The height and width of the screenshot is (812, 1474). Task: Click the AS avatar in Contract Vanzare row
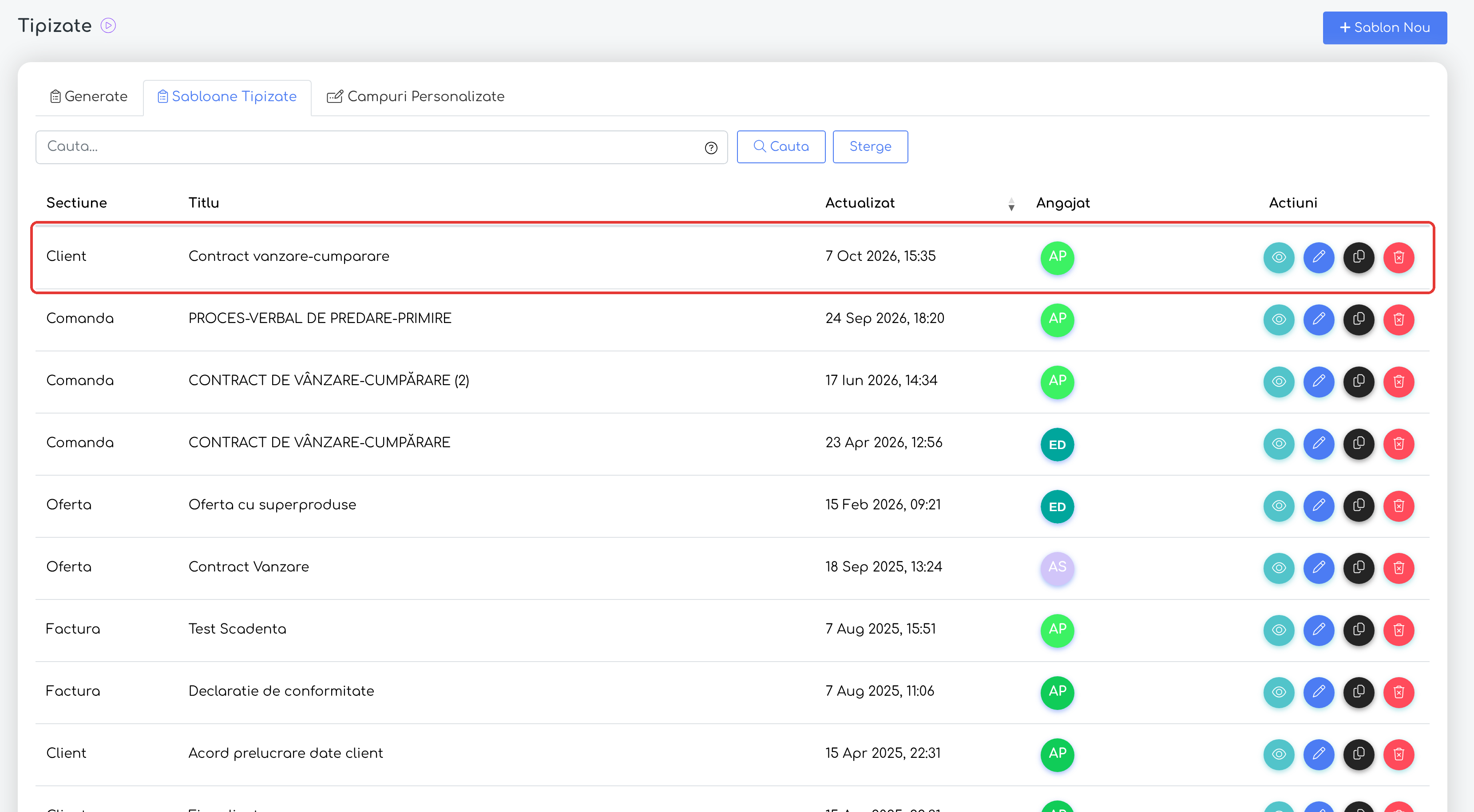tap(1057, 568)
